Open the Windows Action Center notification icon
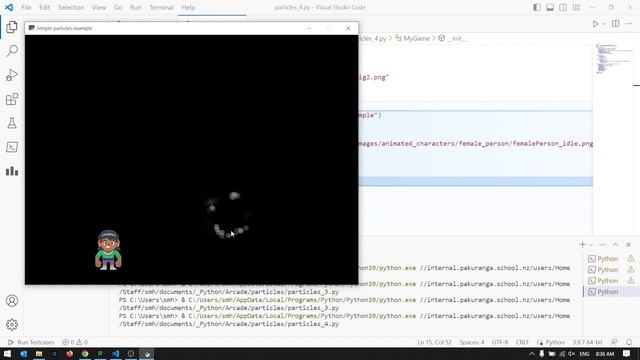The height and width of the screenshot is (360, 640). point(627,354)
